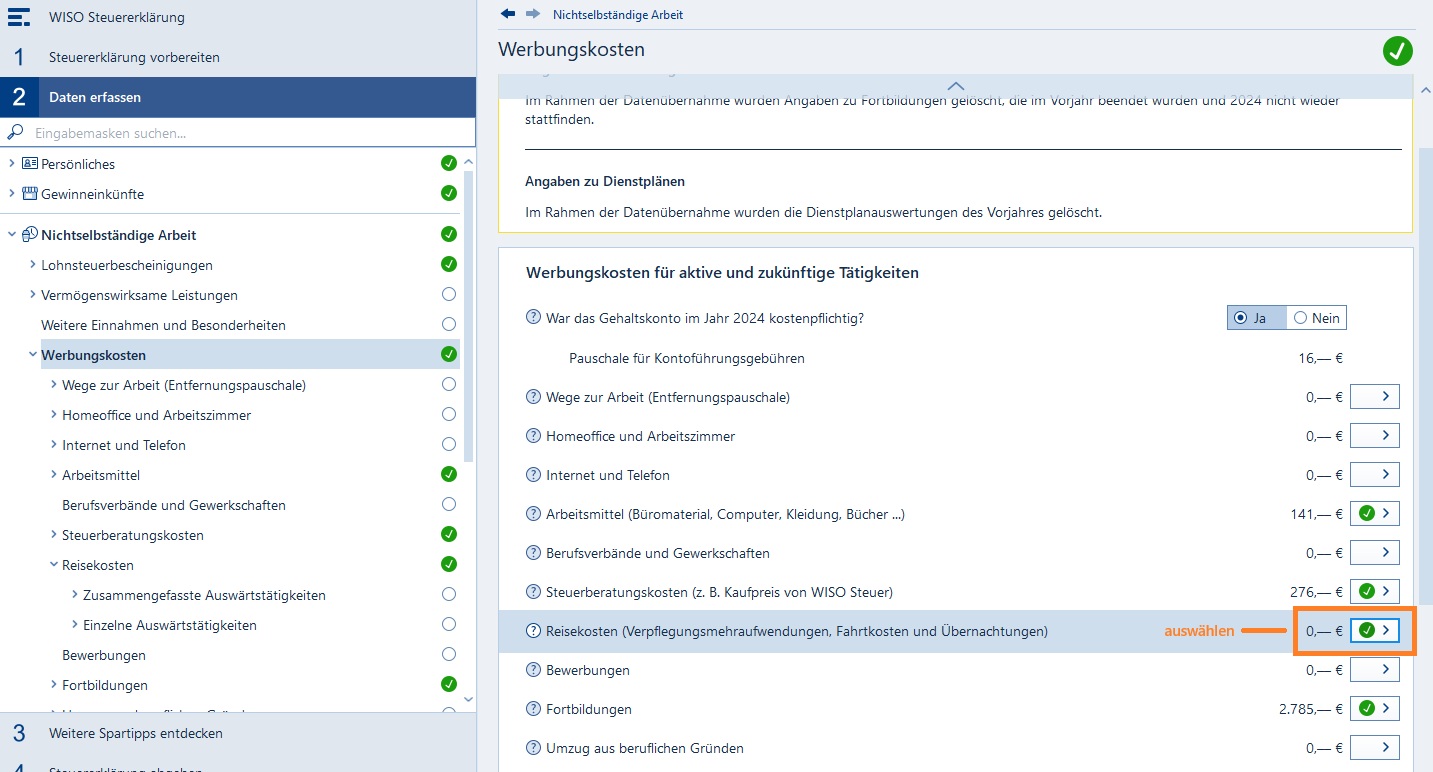Click help icon for Wege zur Arbeit
The image size is (1433, 772).
533,397
